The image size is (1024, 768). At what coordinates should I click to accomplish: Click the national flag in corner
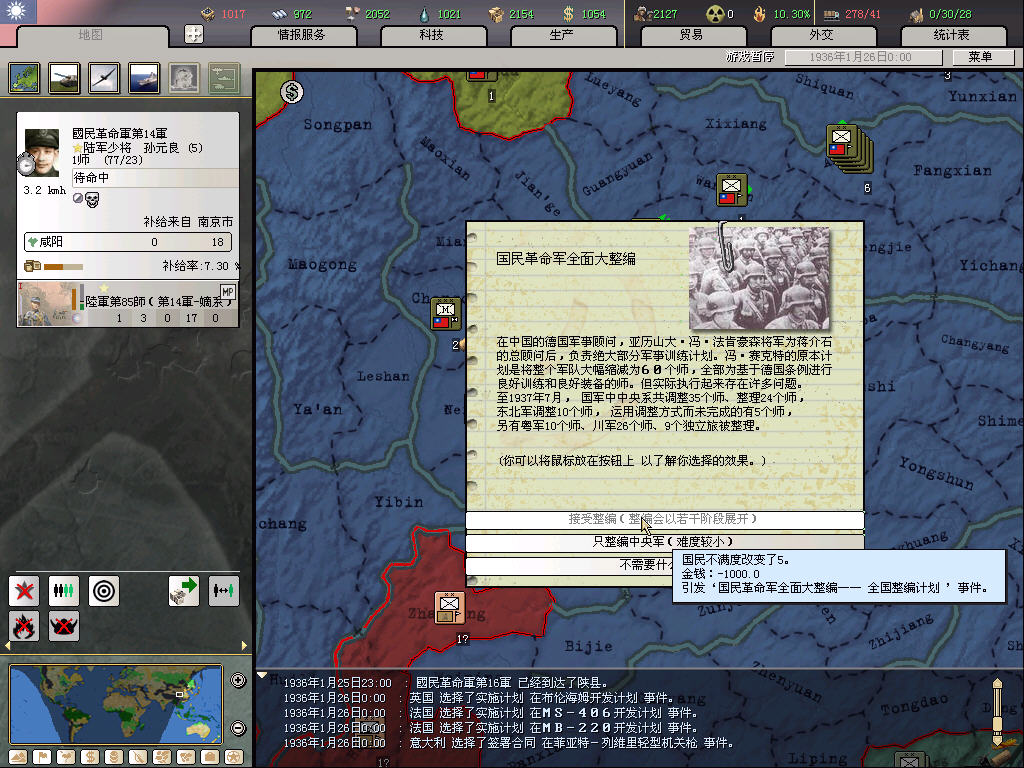pos(18,11)
